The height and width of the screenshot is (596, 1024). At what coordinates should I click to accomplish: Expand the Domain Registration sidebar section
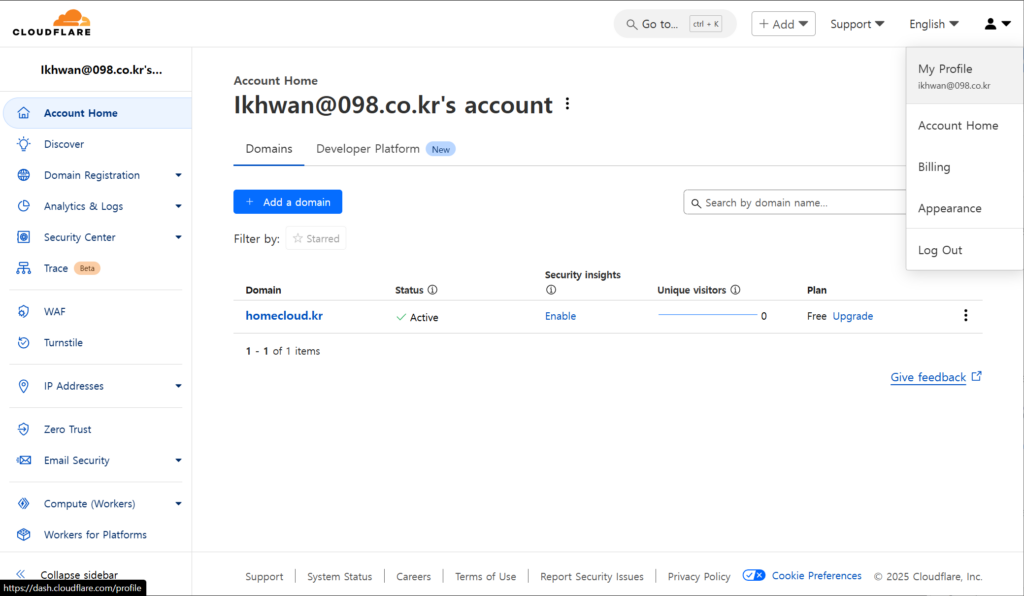pyautogui.click(x=178, y=175)
